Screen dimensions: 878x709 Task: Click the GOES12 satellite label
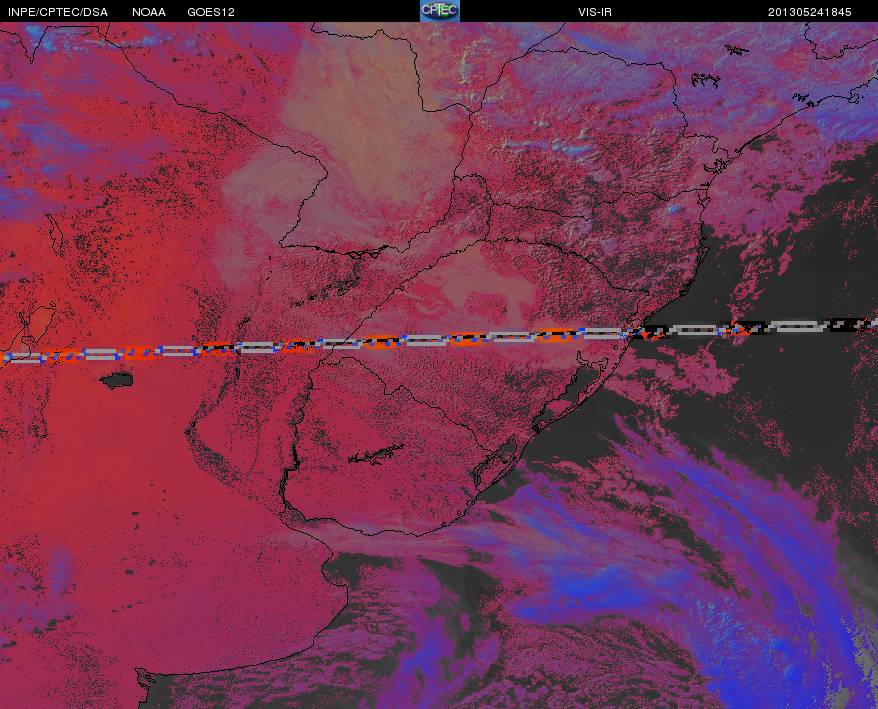click(211, 12)
